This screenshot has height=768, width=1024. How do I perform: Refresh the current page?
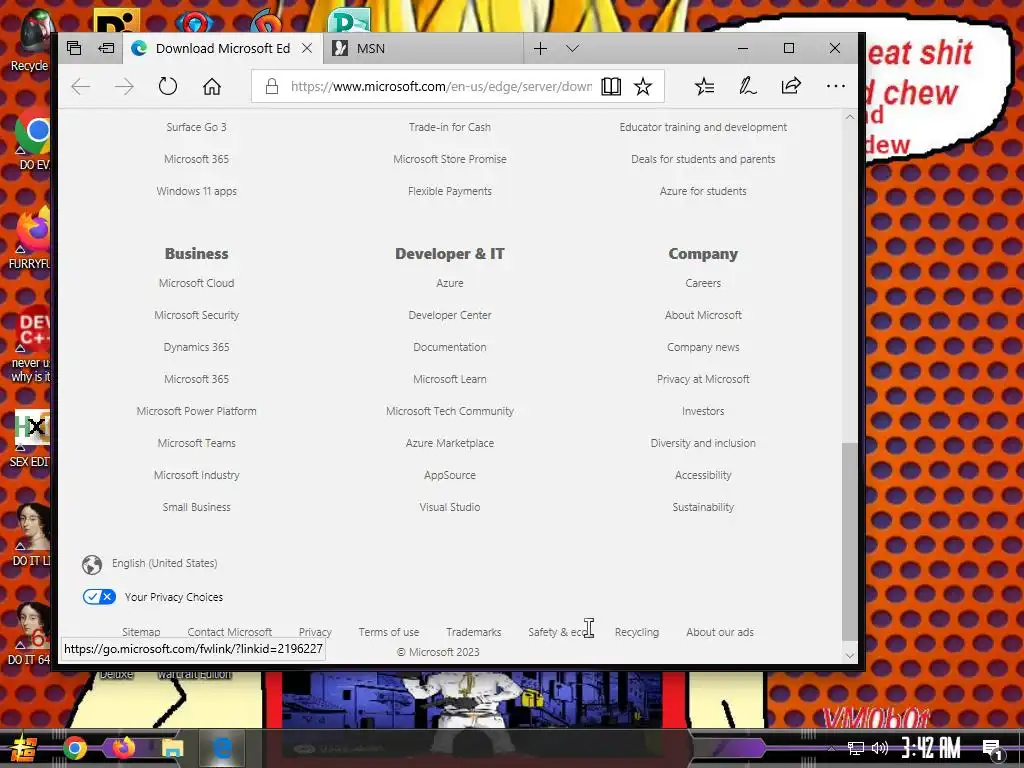click(168, 86)
